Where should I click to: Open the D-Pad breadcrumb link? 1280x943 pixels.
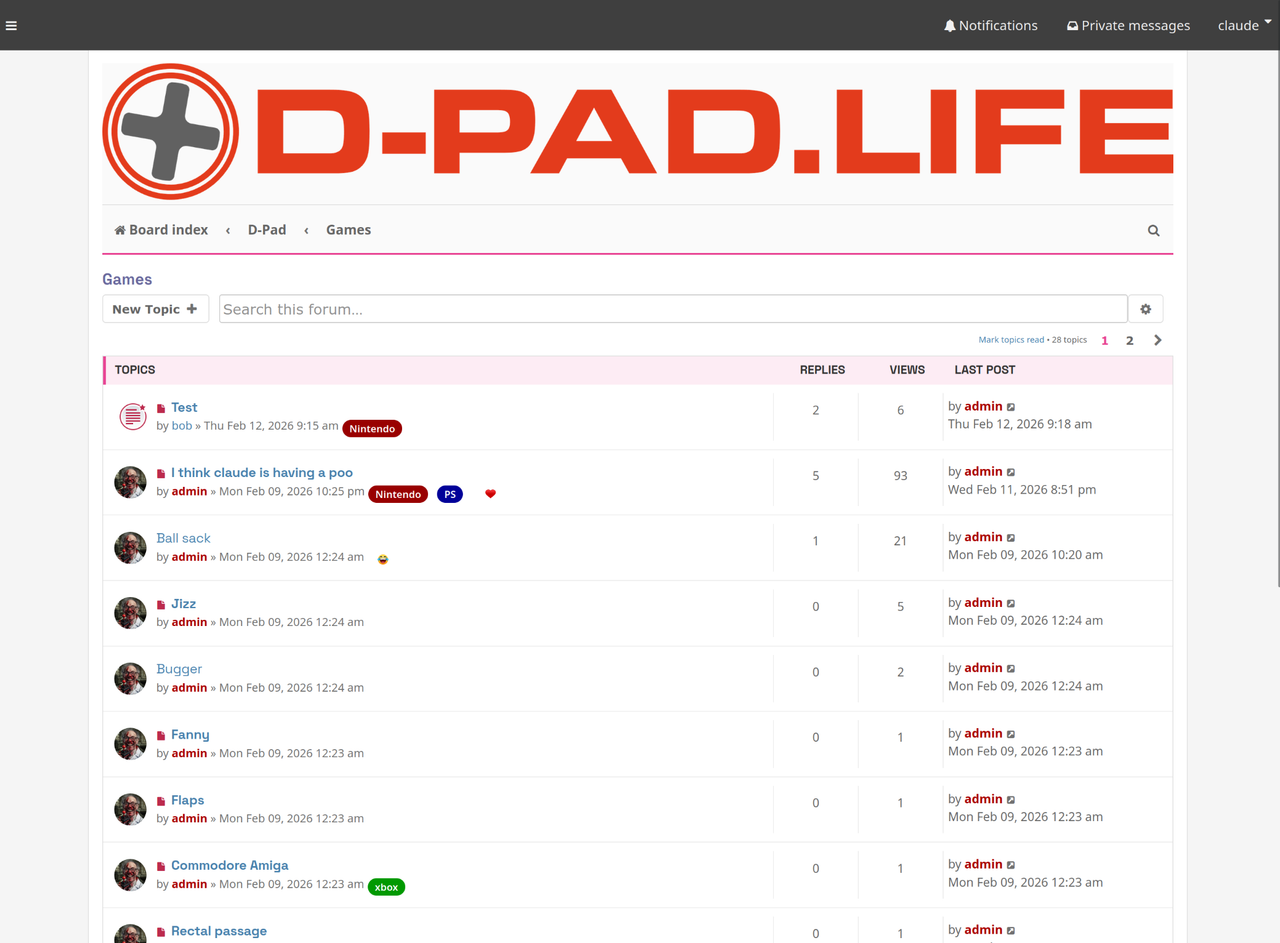point(267,230)
